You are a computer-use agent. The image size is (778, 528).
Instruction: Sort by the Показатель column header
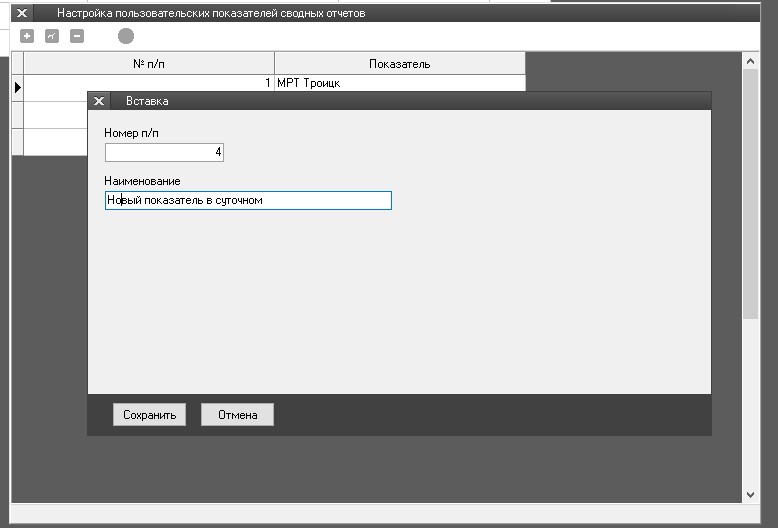[x=399, y=64]
